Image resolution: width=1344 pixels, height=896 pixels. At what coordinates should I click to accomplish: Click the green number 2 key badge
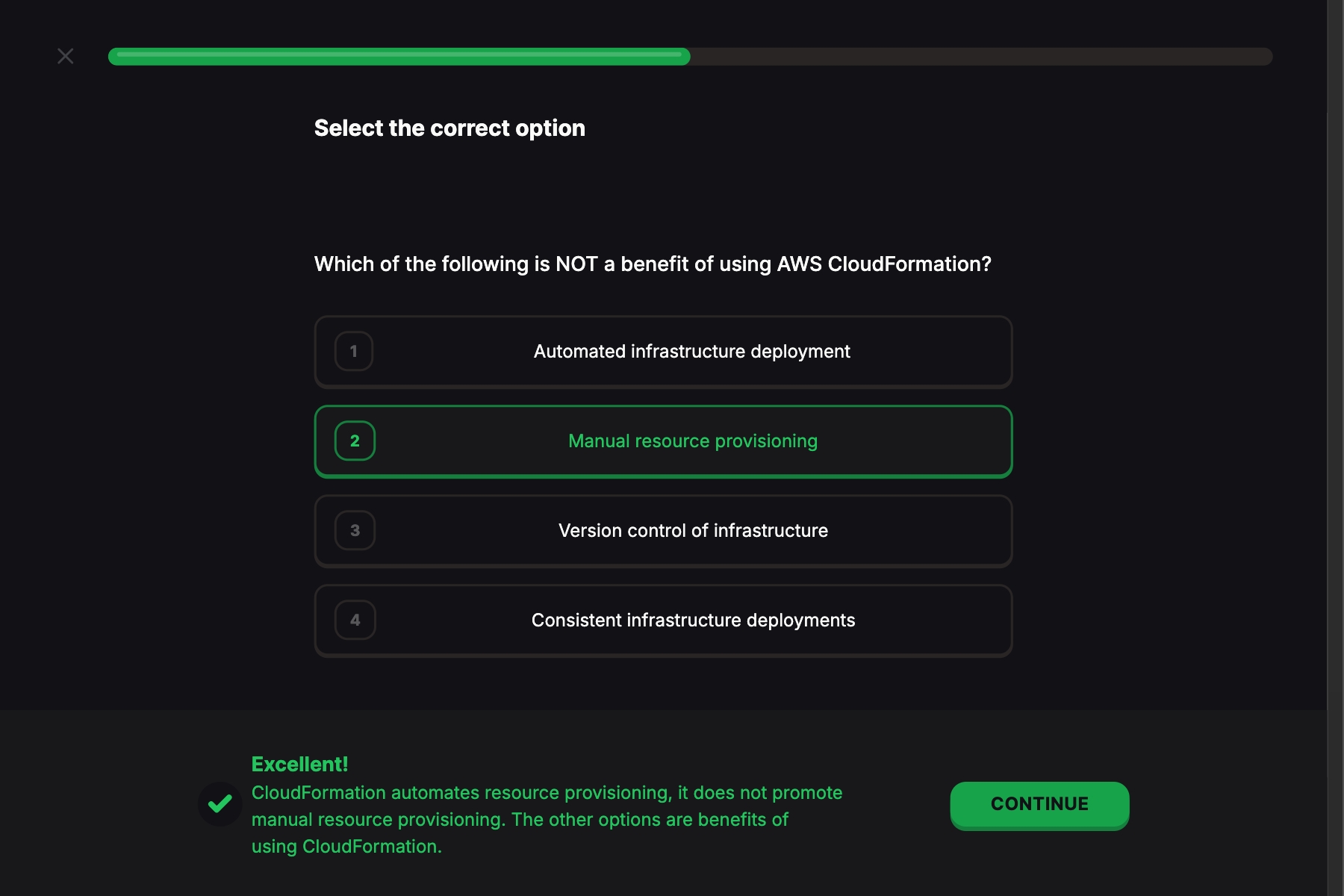(355, 441)
